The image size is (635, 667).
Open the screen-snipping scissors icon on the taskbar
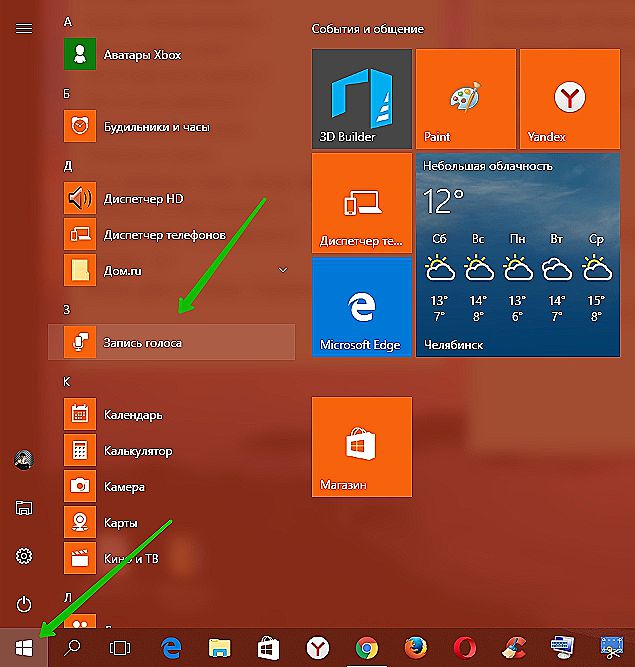click(612, 648)
